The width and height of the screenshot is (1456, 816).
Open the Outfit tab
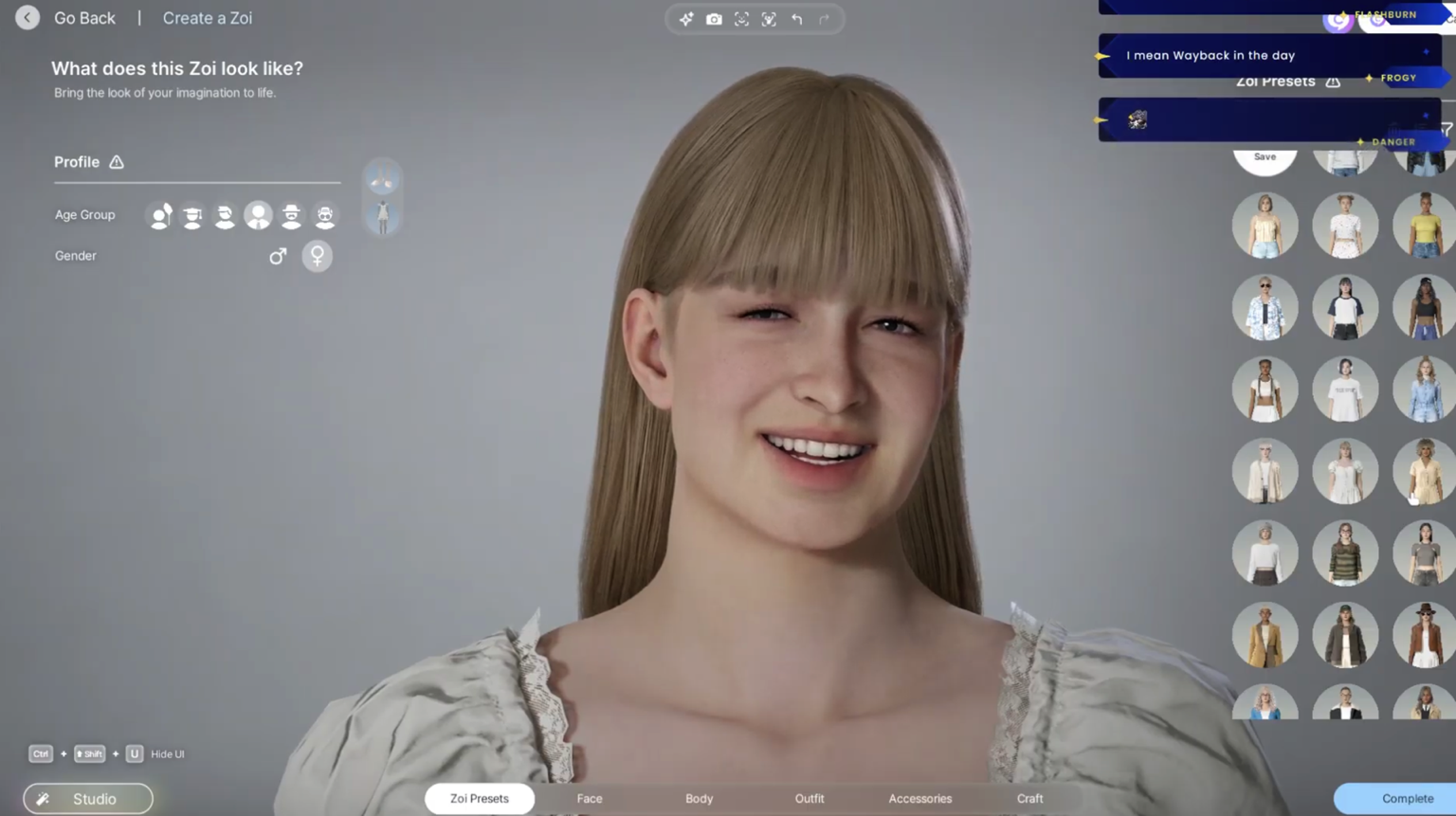point(809,799)
